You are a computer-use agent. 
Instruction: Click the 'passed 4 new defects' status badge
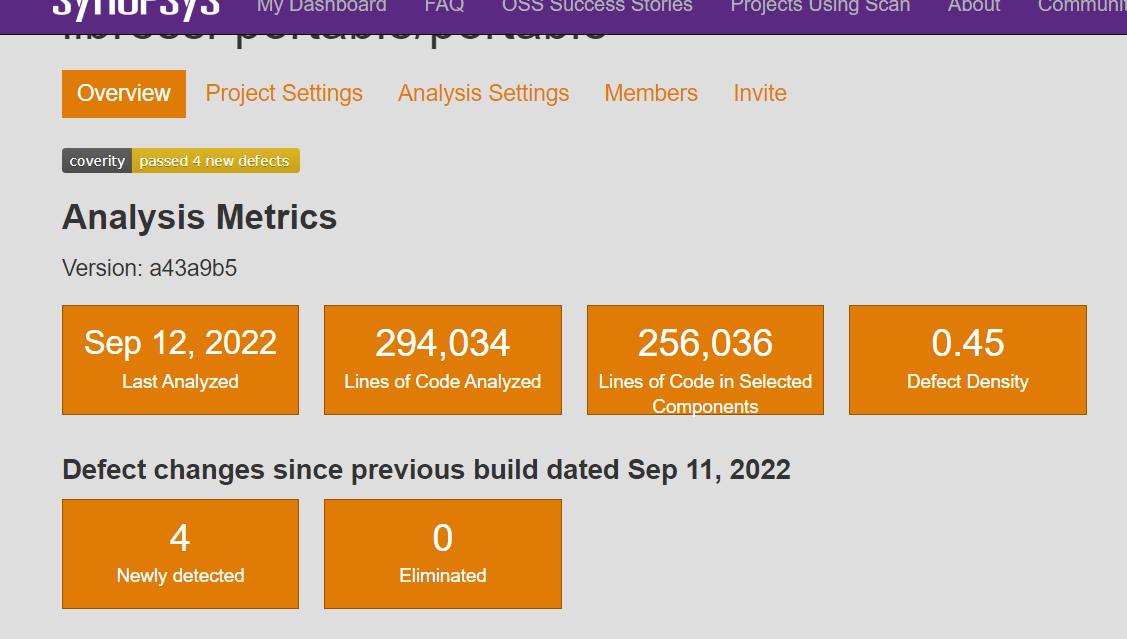tap(216, 160)
